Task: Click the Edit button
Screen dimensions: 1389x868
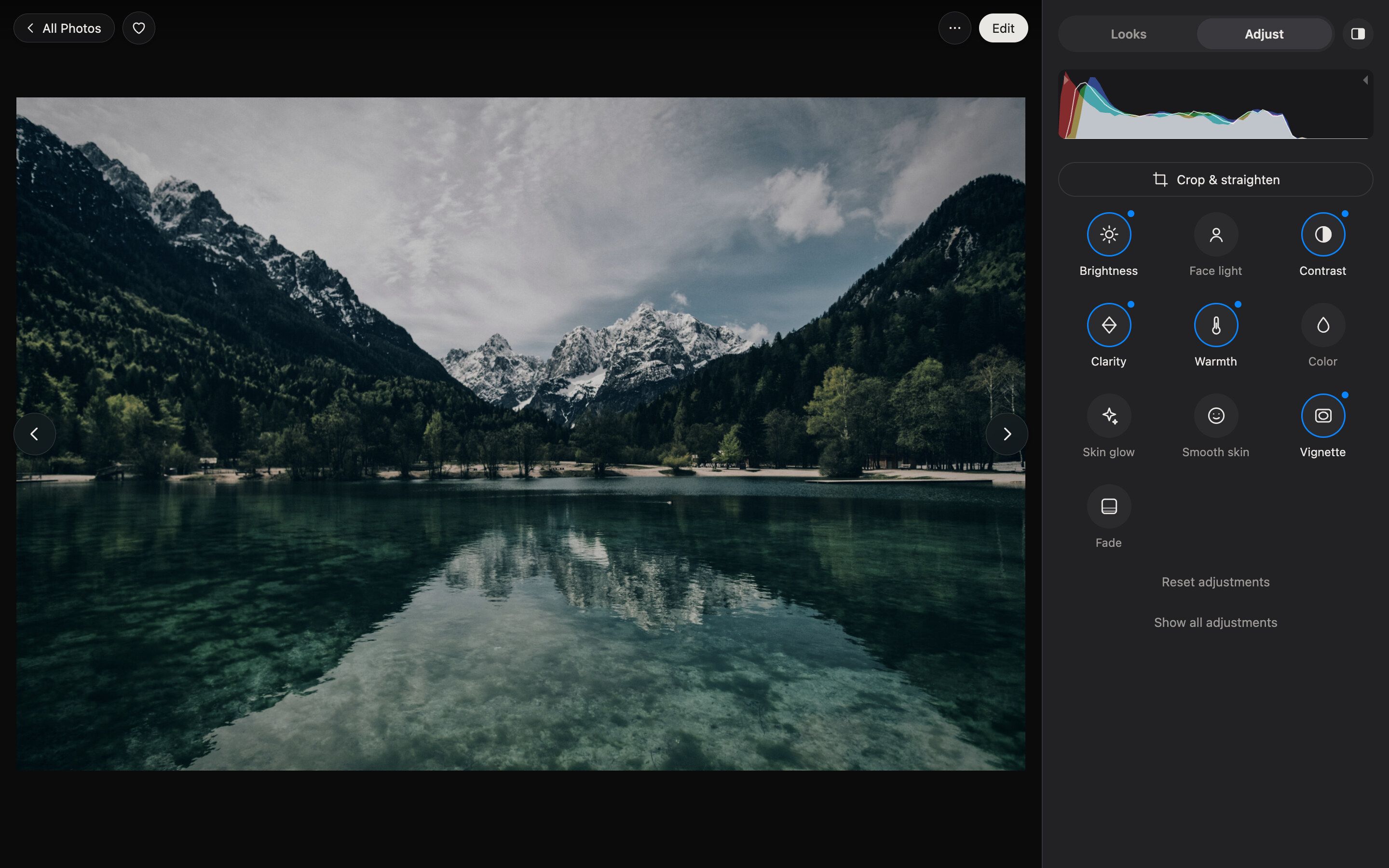Action: click(x=1003, y=28)
